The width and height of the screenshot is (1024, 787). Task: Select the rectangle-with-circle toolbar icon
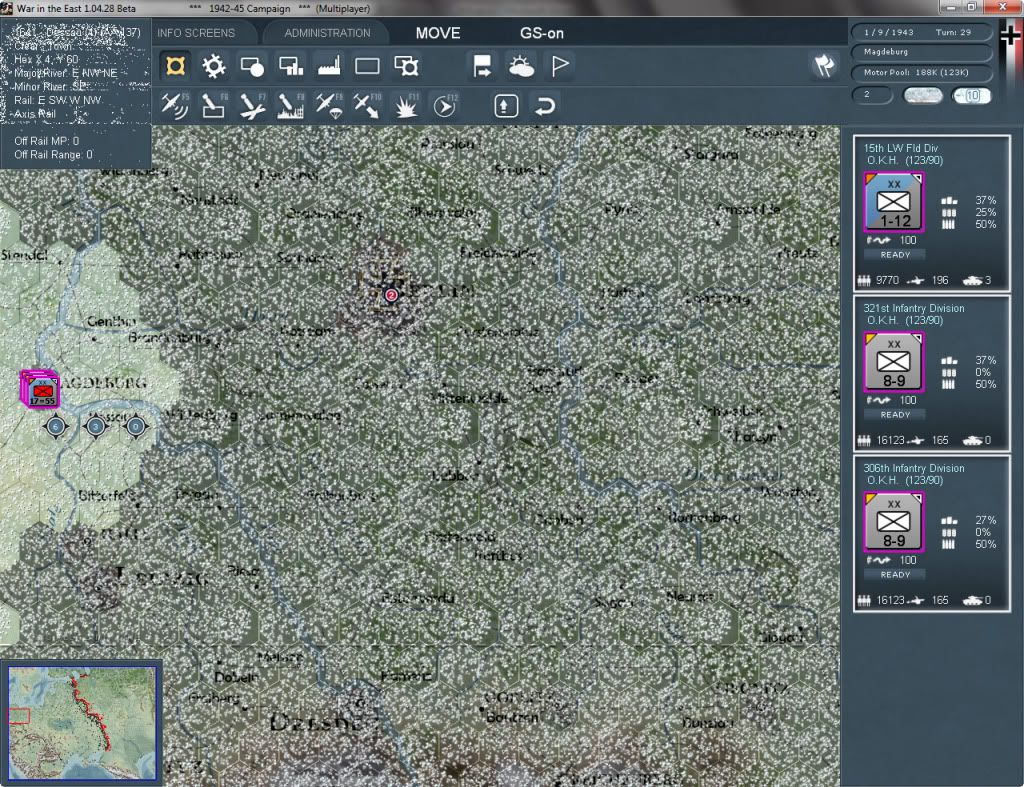[252, 66]
